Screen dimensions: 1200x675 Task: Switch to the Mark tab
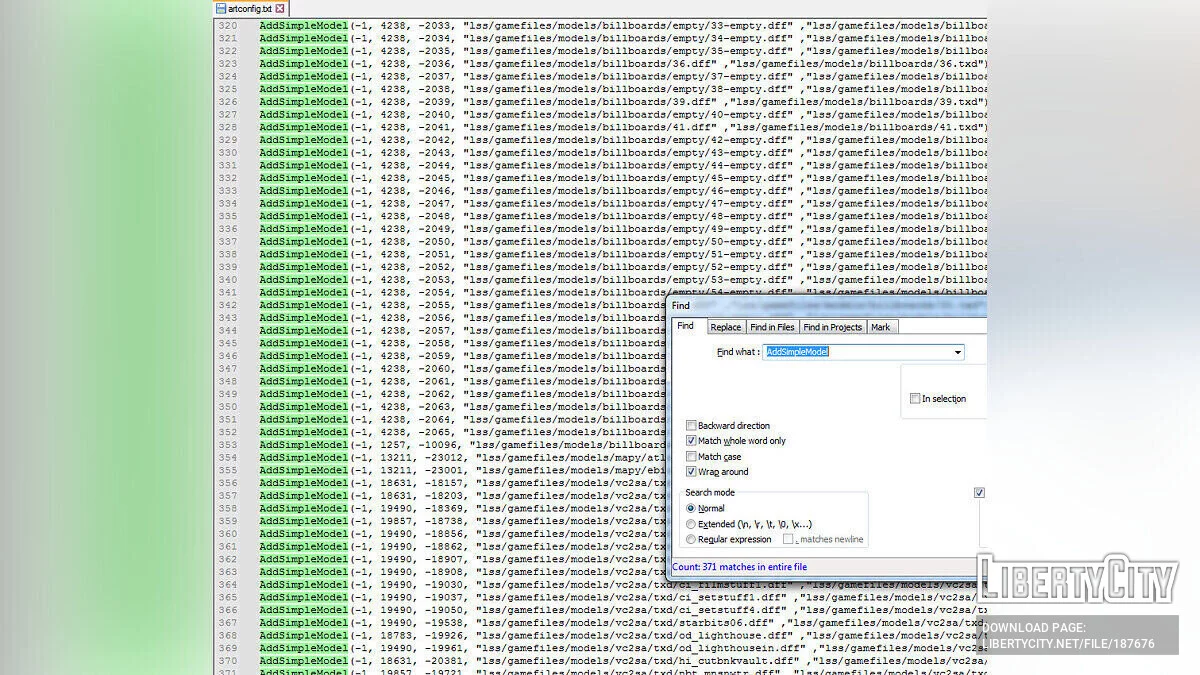(880, 327)
